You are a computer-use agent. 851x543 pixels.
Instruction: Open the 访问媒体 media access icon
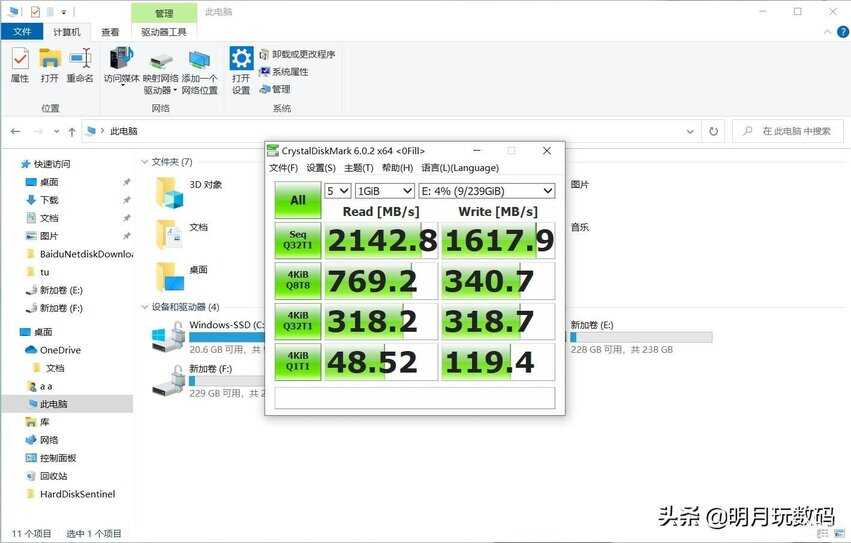click(122, 66)
